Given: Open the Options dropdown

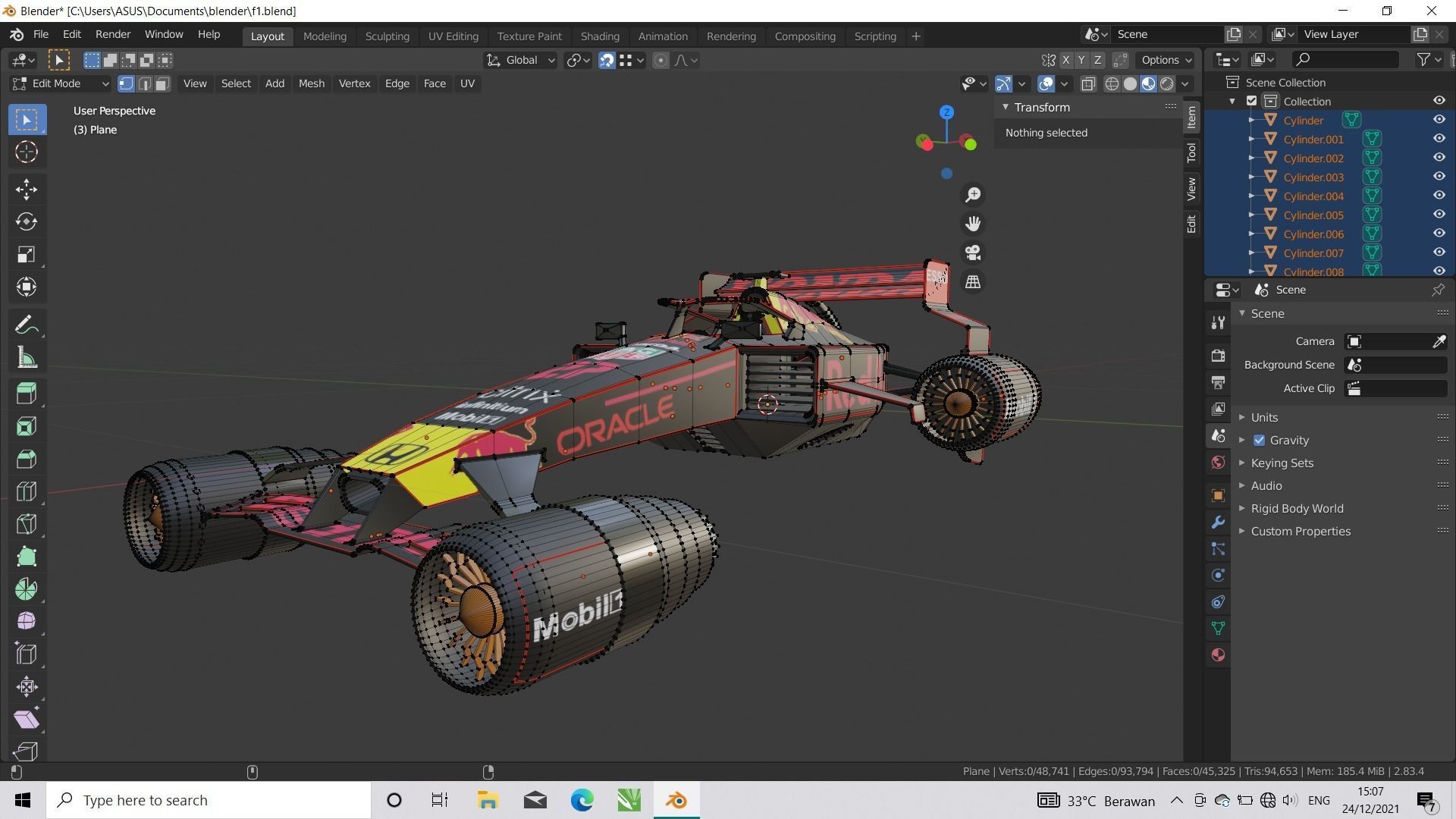Looking at the screenshot, I should 1166,60.
